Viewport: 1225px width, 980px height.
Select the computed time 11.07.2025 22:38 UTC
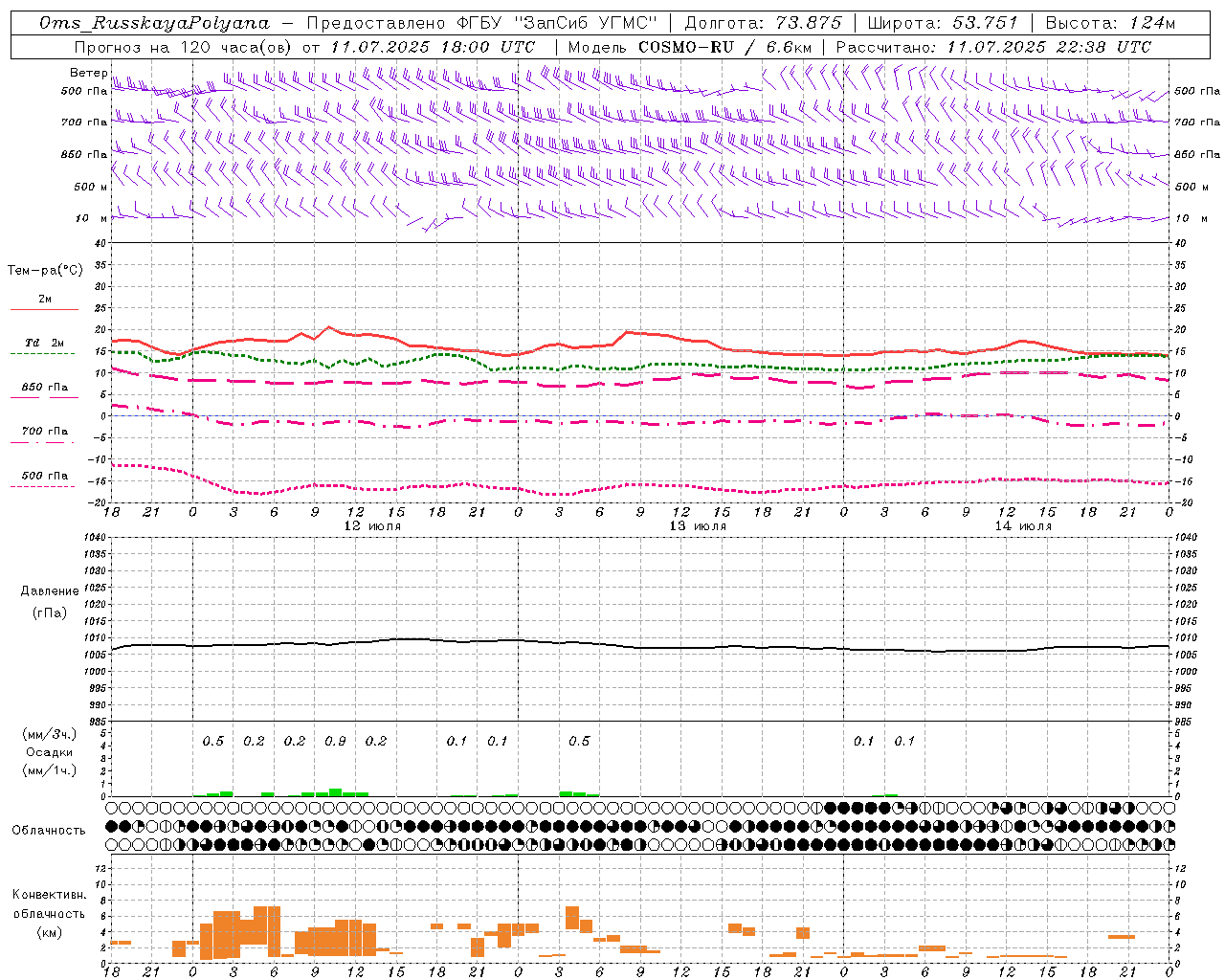[1050, 47]
